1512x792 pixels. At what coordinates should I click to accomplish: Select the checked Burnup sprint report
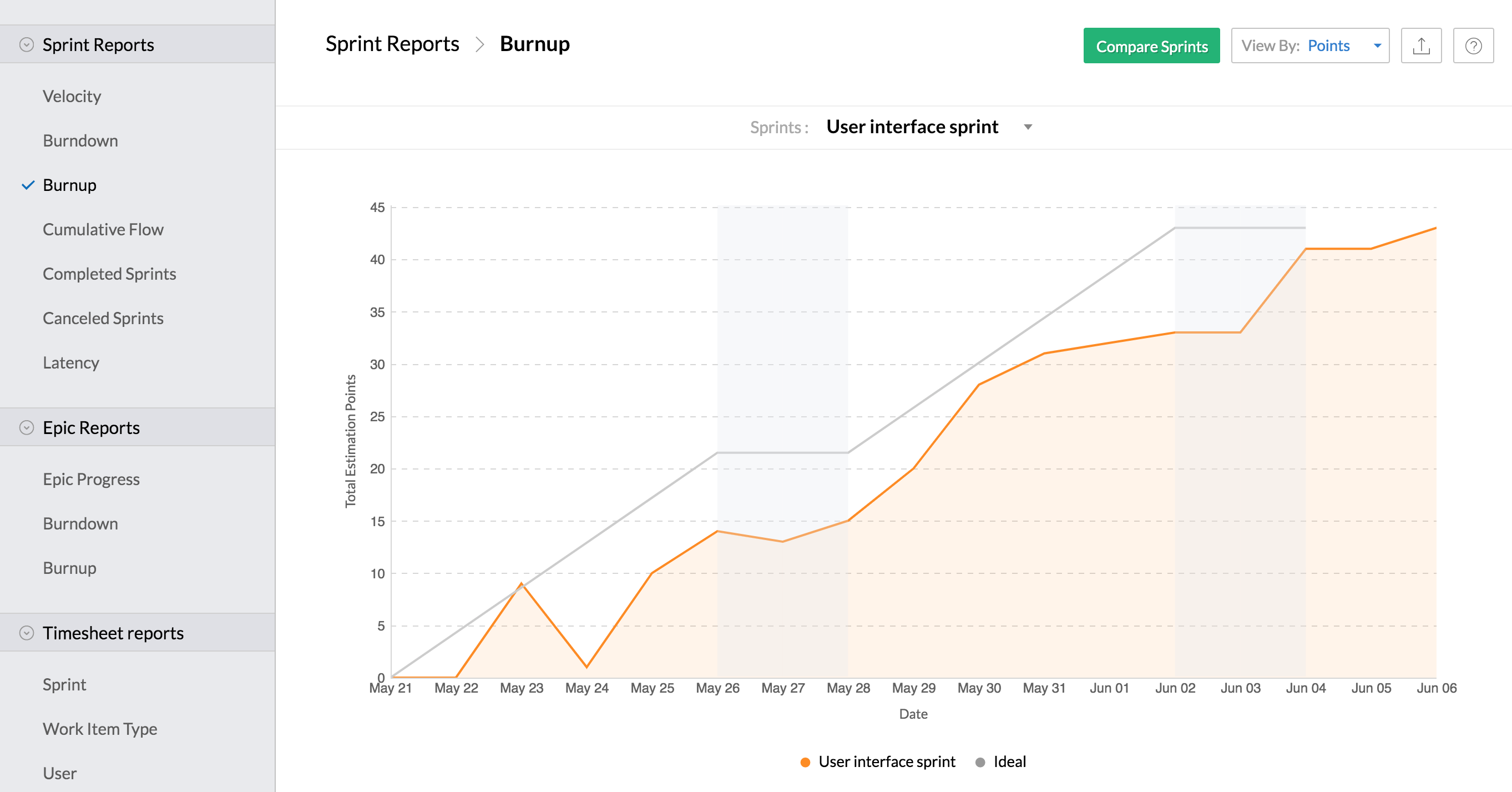(69, 185)
